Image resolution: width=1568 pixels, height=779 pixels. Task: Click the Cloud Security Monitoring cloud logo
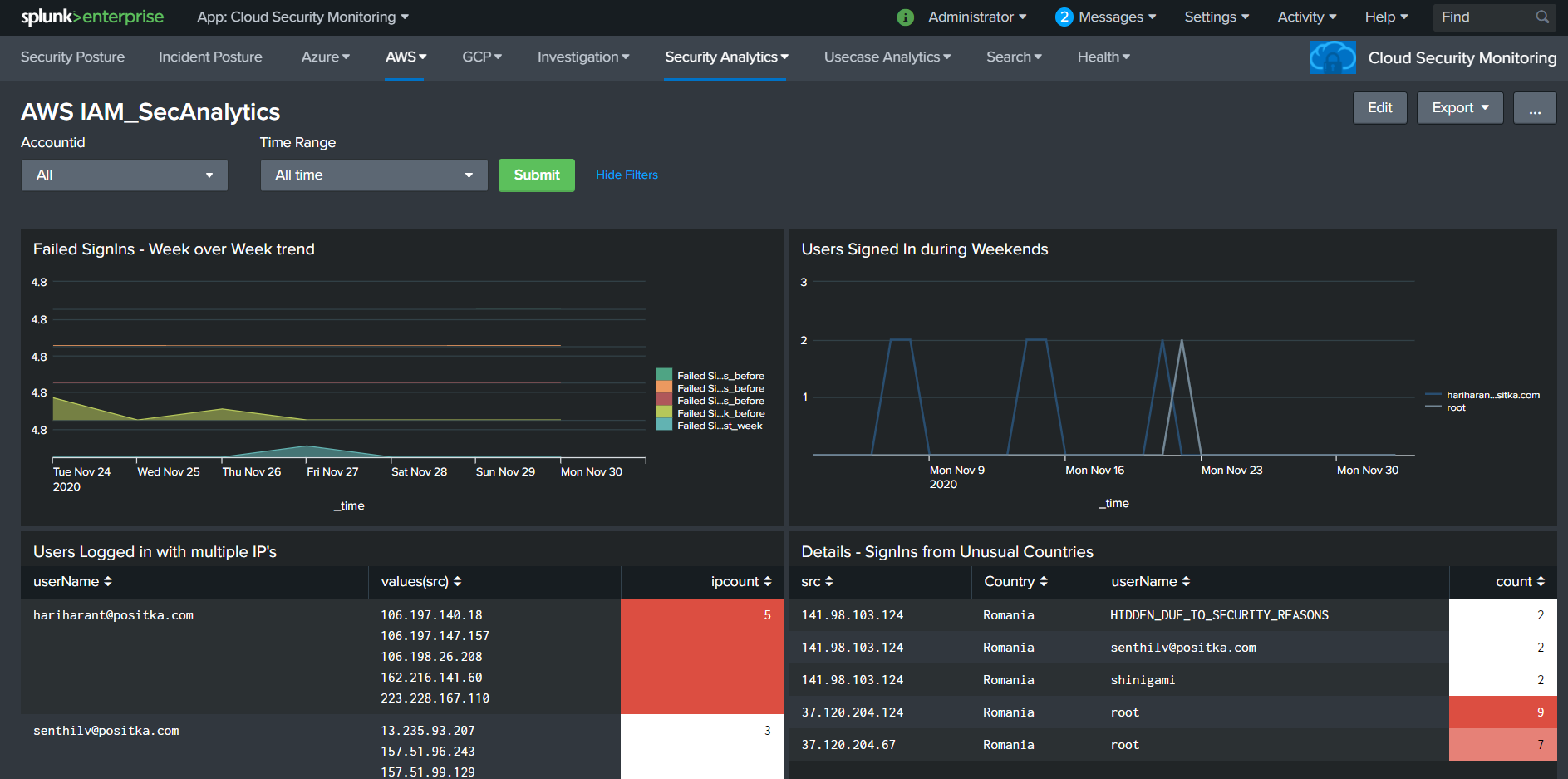[x=1332, y=57]
